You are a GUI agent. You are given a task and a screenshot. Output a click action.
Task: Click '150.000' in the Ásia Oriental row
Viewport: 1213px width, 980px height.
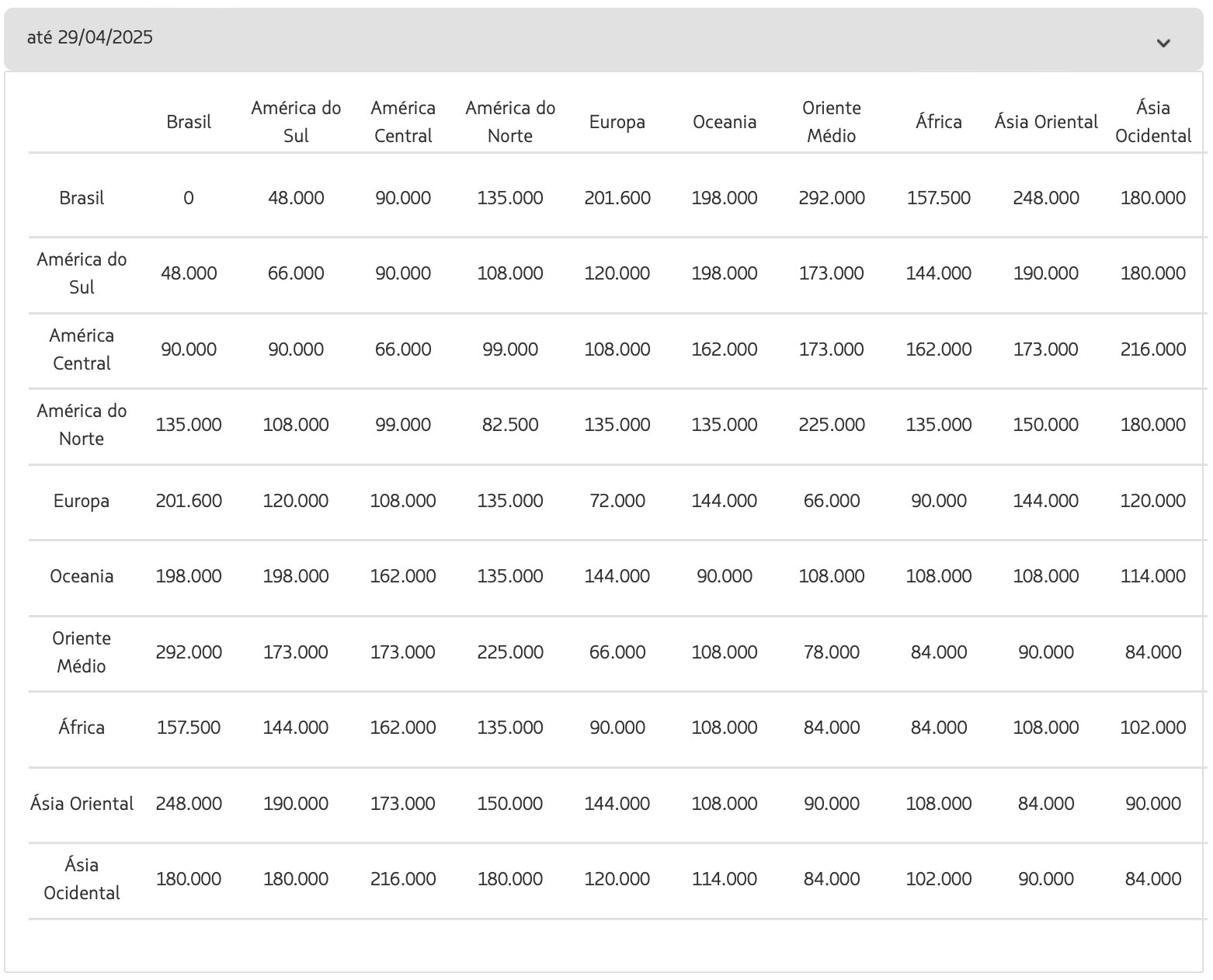coord(510,804)
